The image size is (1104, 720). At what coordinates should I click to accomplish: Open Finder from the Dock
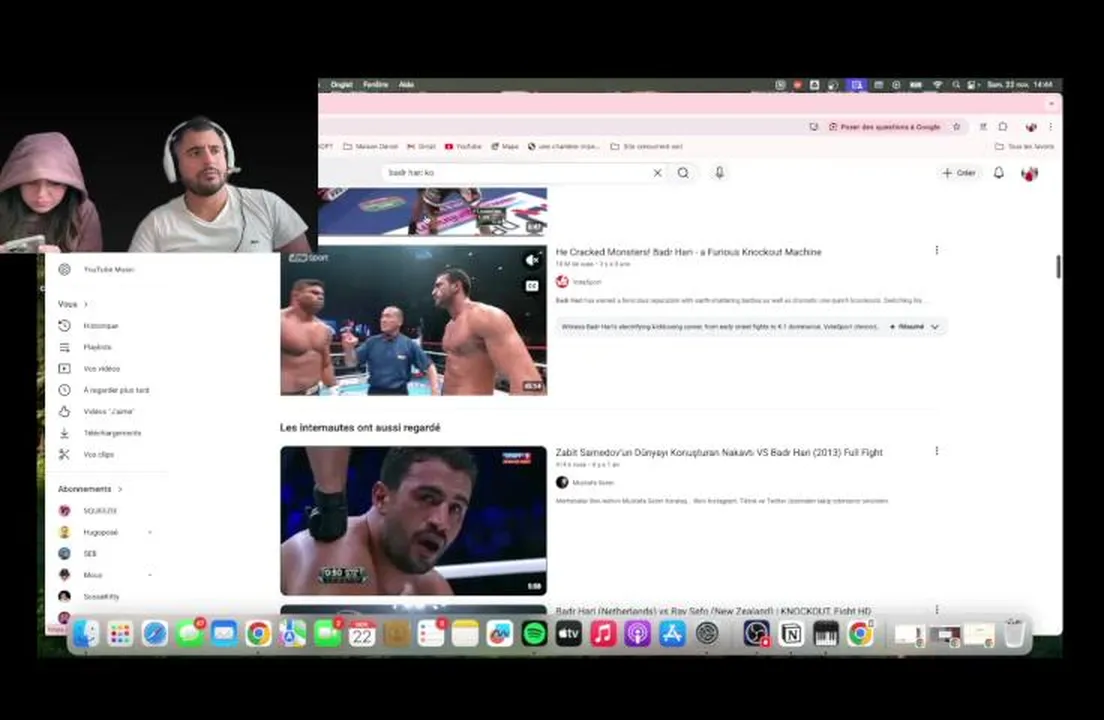pyautogui.click(x=86, y=634)
